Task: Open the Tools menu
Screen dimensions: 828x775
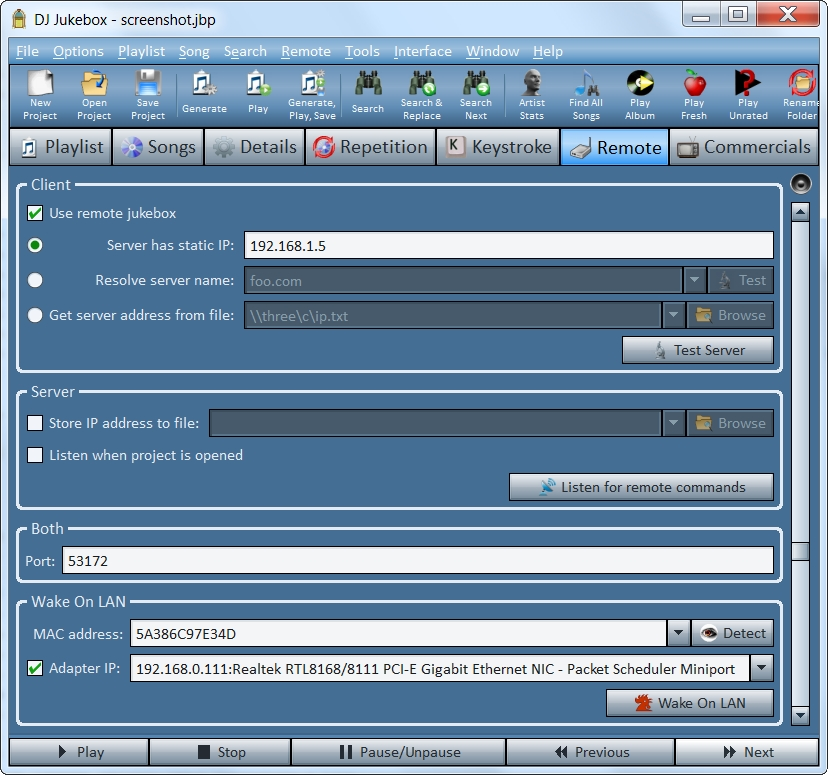Action: pos(362,51)
